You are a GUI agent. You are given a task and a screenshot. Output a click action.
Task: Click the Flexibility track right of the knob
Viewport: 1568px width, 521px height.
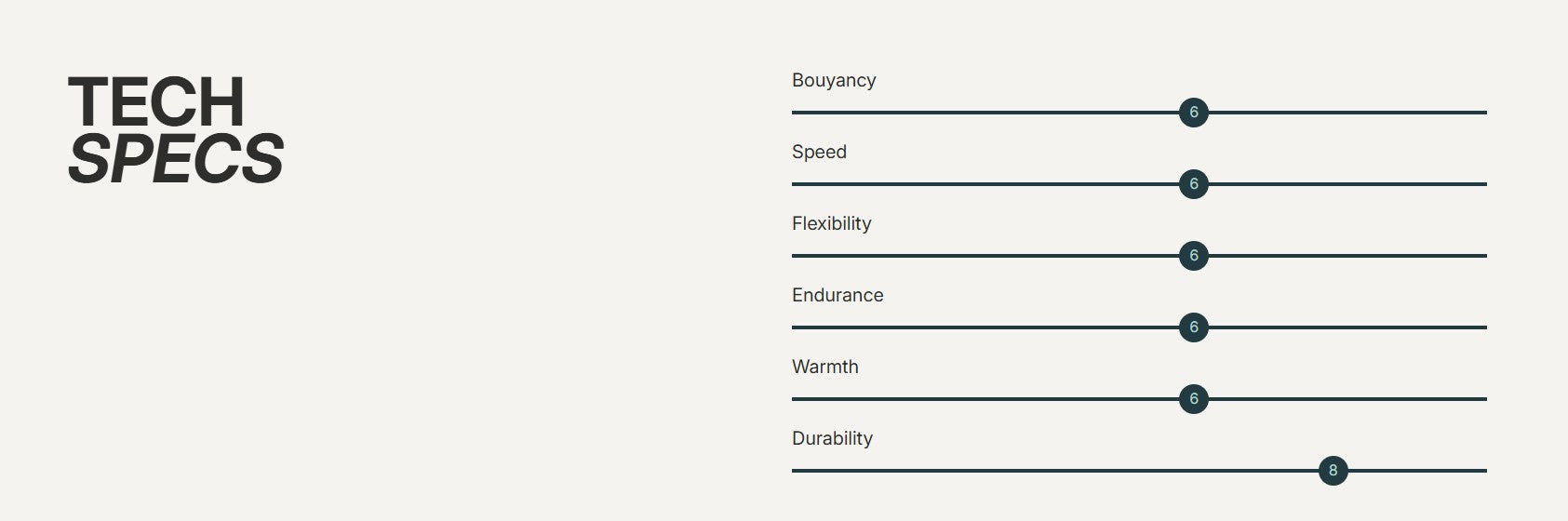(x=1349, y=256)
